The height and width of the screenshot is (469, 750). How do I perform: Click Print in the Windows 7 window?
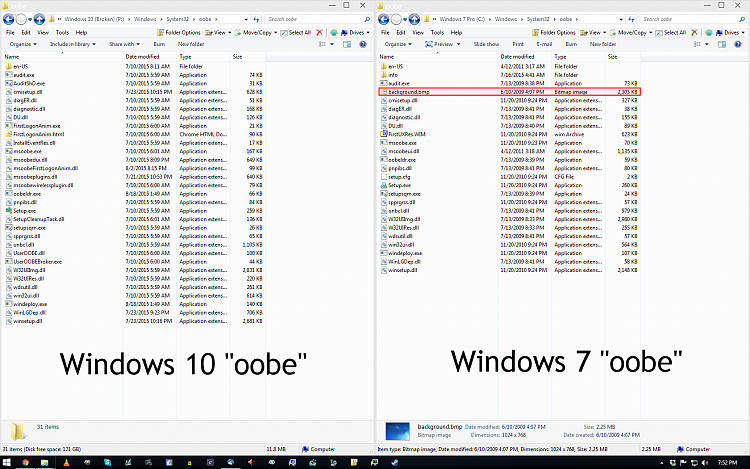(518, 44)
